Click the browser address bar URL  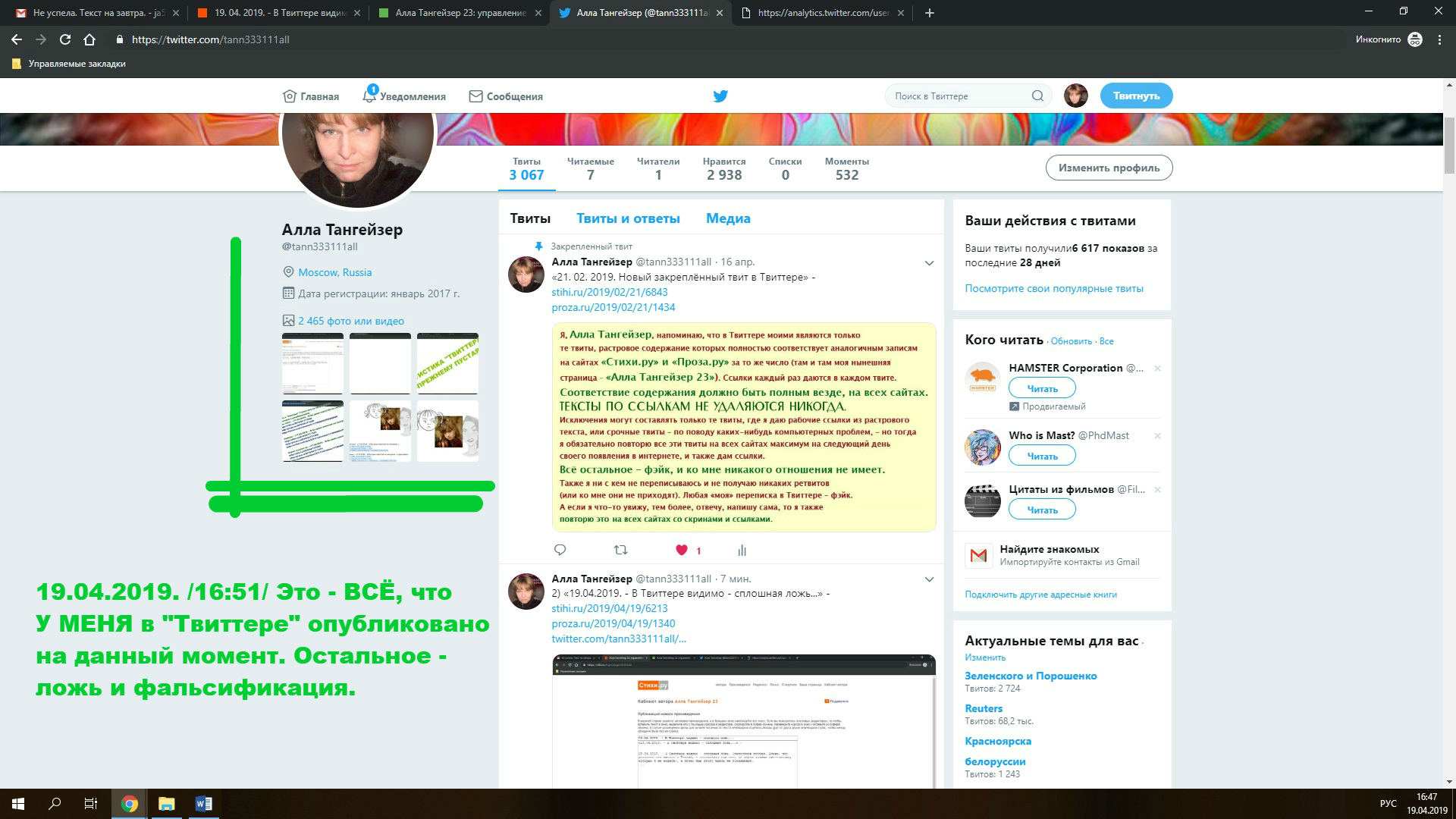click(x=210, y=39)
